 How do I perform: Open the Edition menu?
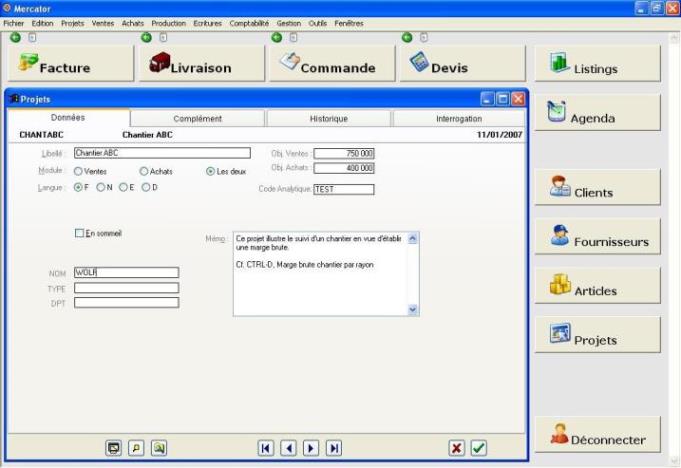pos(43,23)
